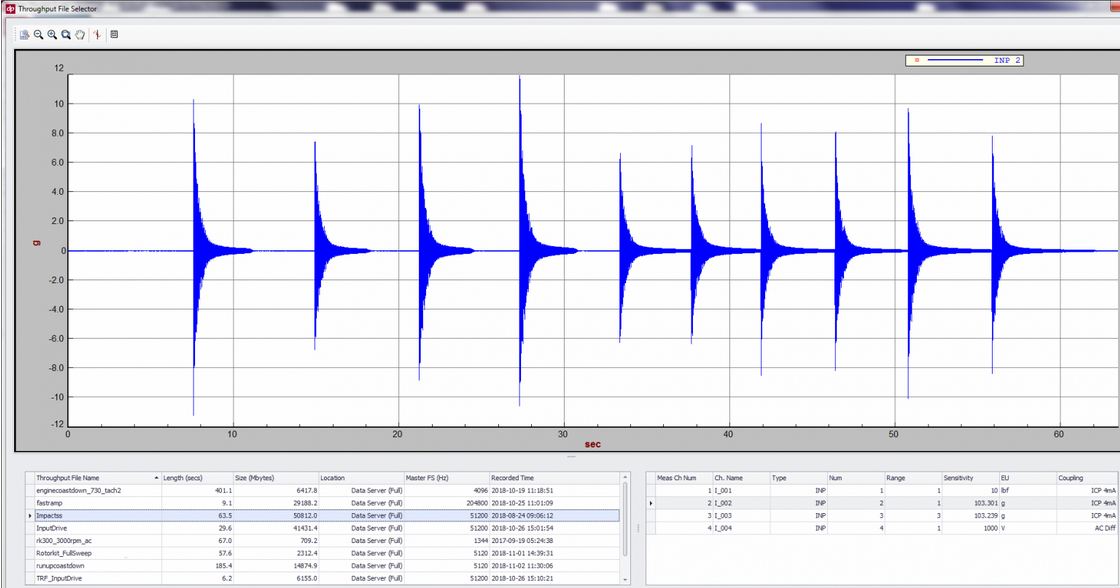The height and width of the screenshot is (588, 1120).
Task: Select the zoom-to-region magnifier tool
Action: [66, 35]
